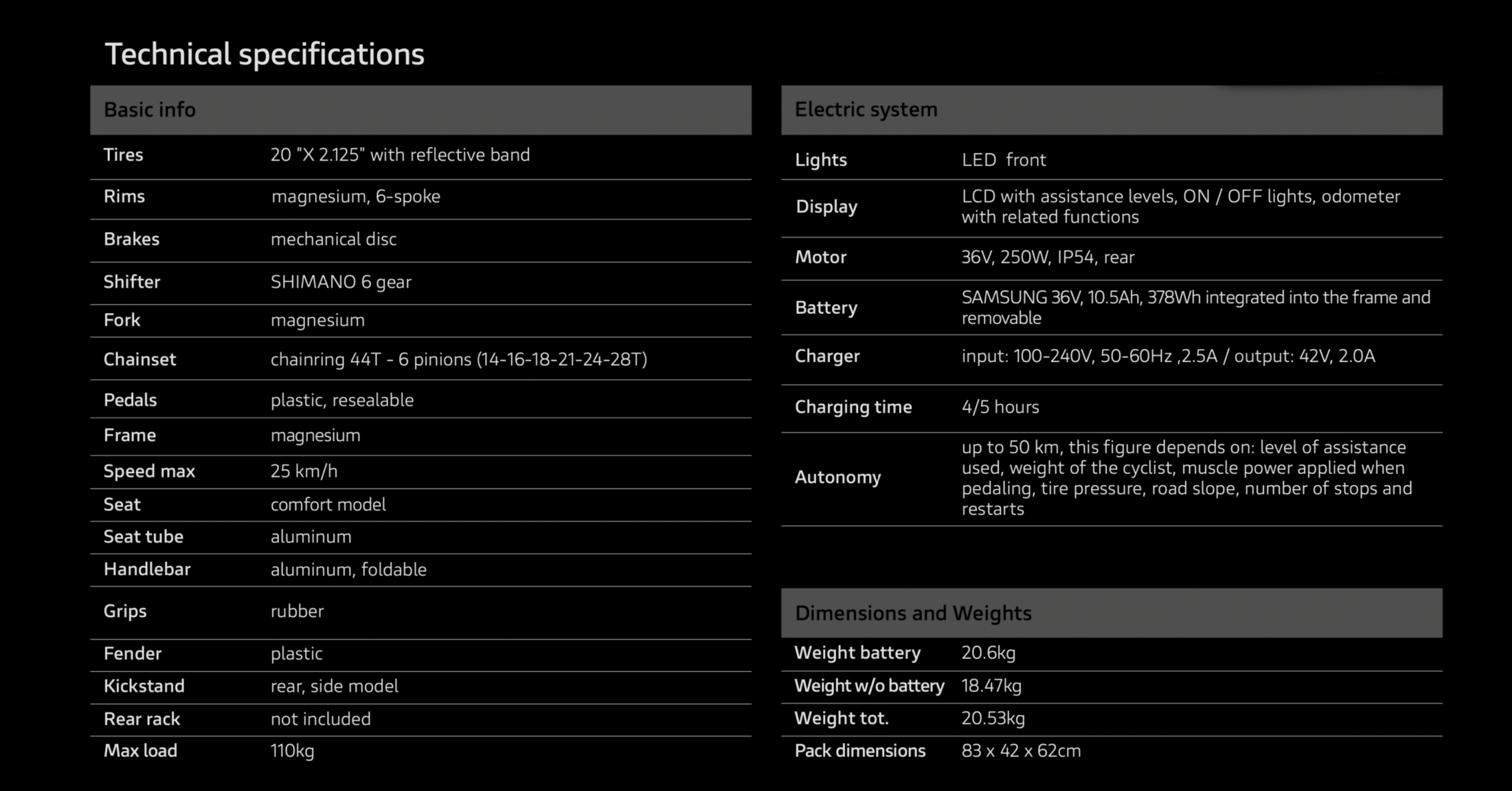Image resolution: width=1512 pixels, height=791 pixels.
Task: Select the Autonomy row label
Action: coord(838,477)
